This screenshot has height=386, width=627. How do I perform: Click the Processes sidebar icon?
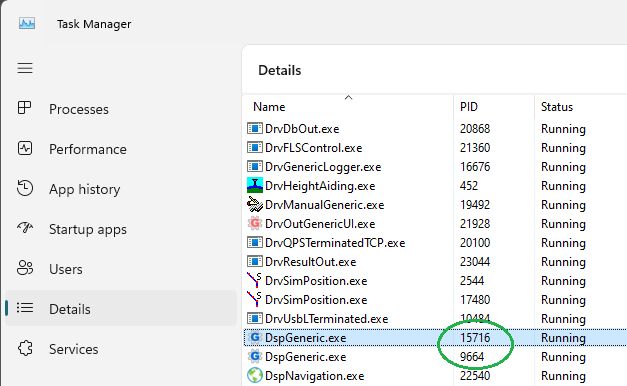(x=24, y=108)
